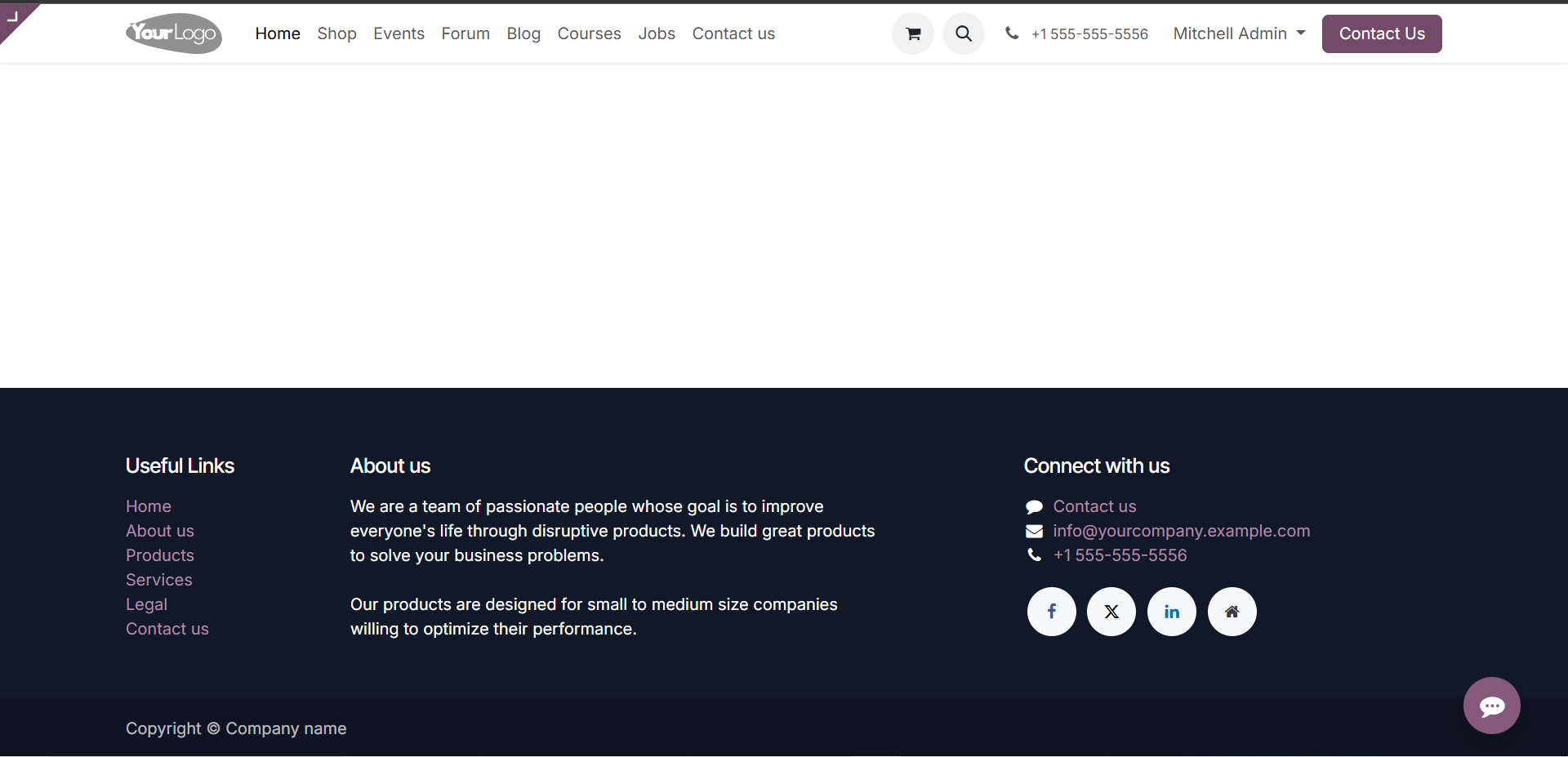The height and width of the screenshot is (757, 1568).
Task: Open the Jobs menu item
Action: tap(657, 33)
